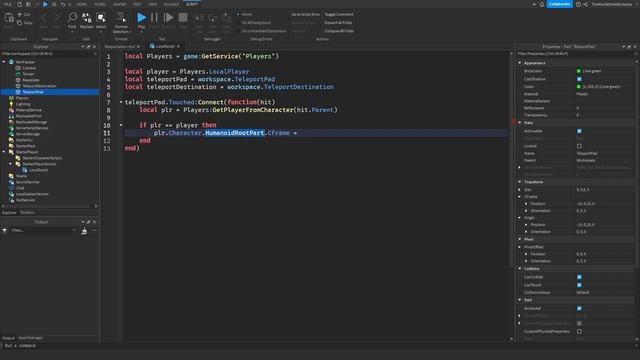Select On All Exceptions option

pos(254,23)
